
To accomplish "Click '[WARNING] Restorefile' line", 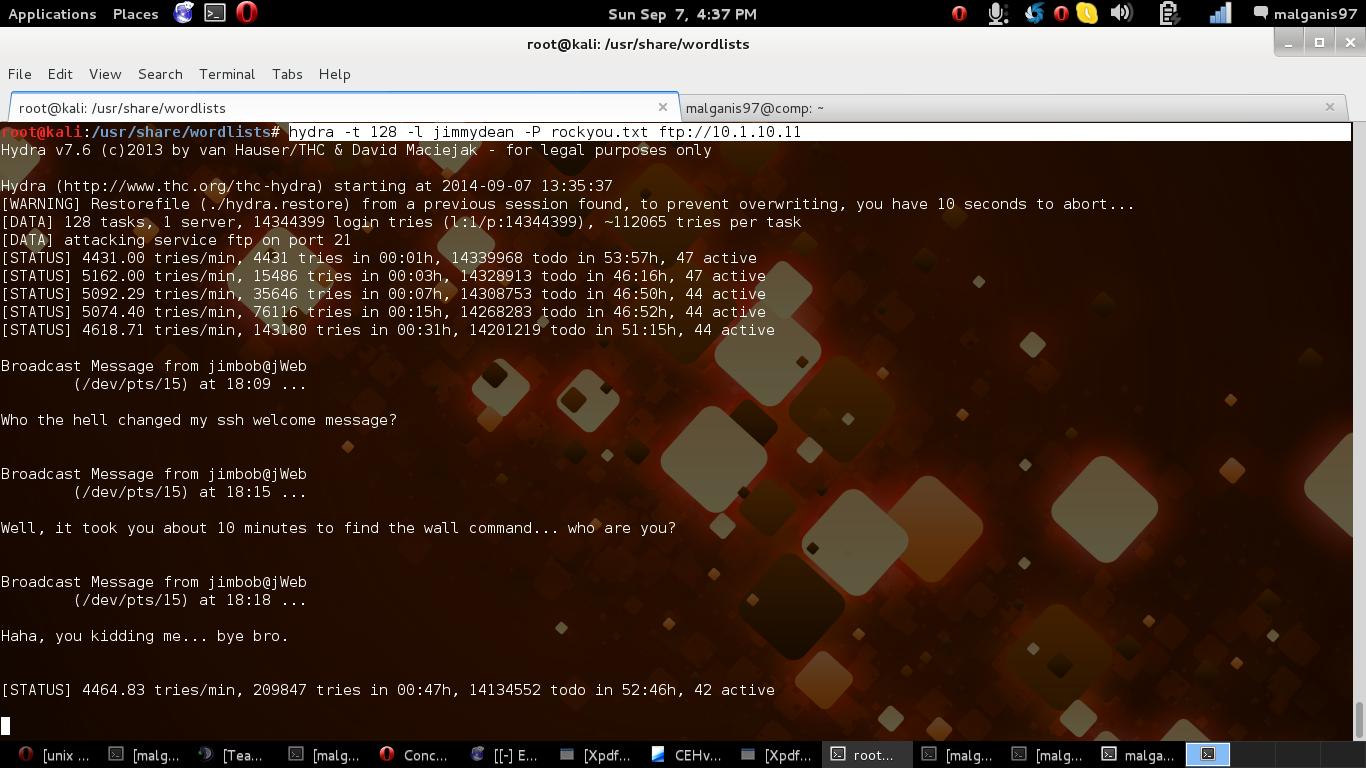I will (568, 204).
